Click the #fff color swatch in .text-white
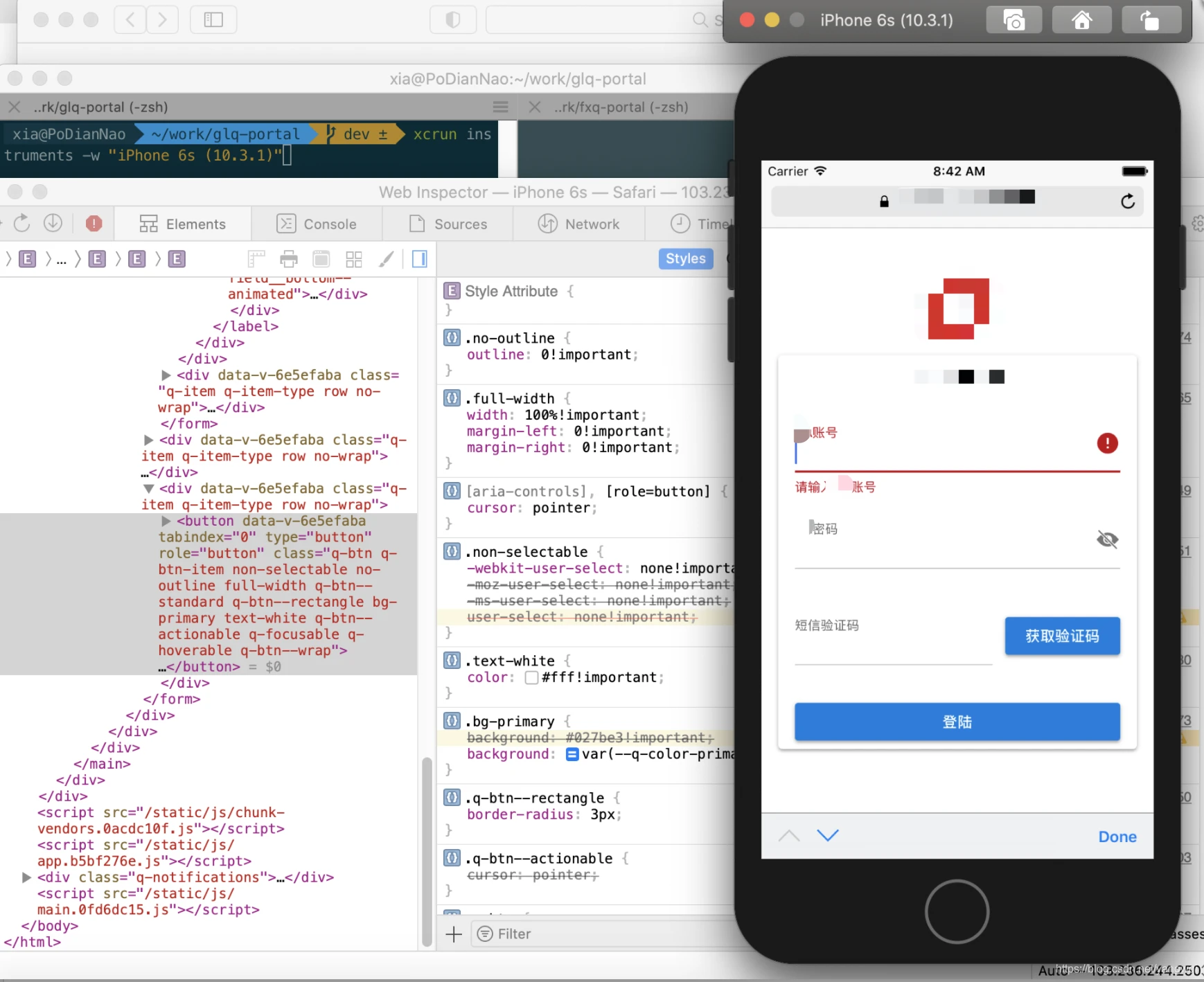This screenshot has height=982, width=1204. [x=531, y=677]
